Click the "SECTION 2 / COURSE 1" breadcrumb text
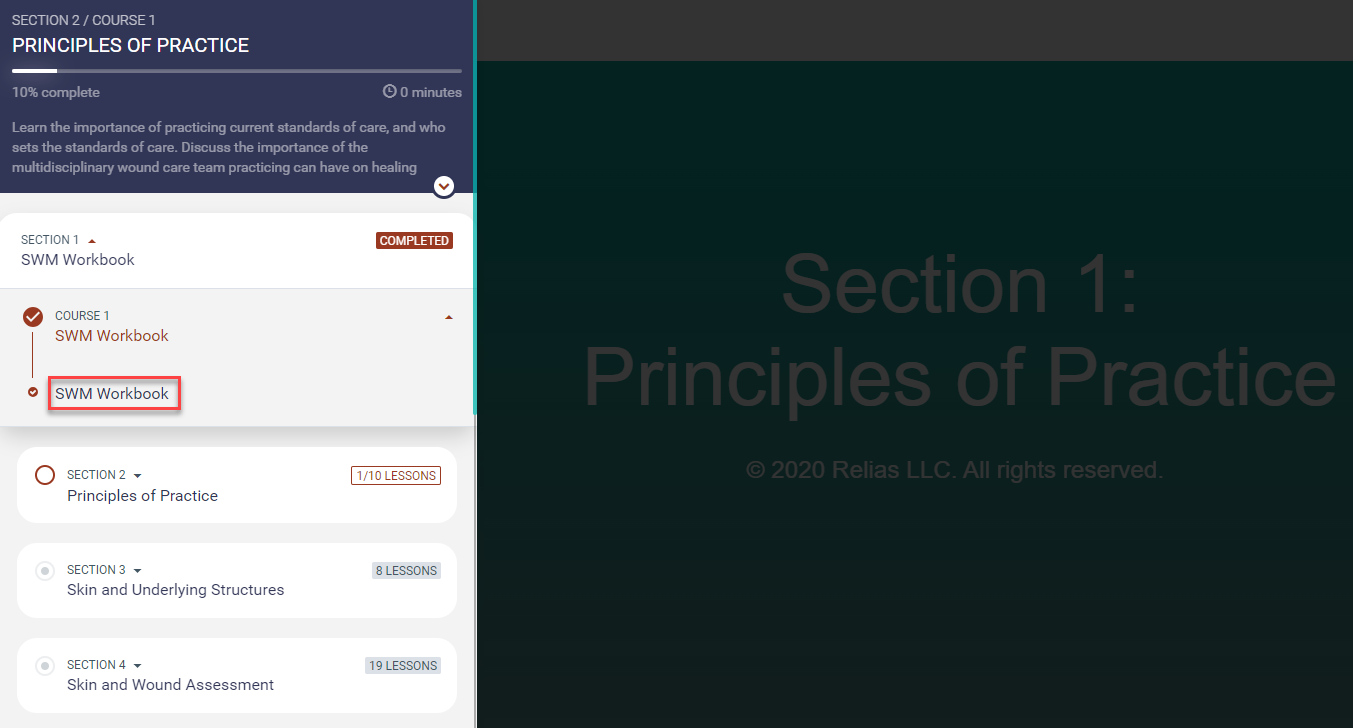This screenshot has height=728, width=1353. (83, 19)
